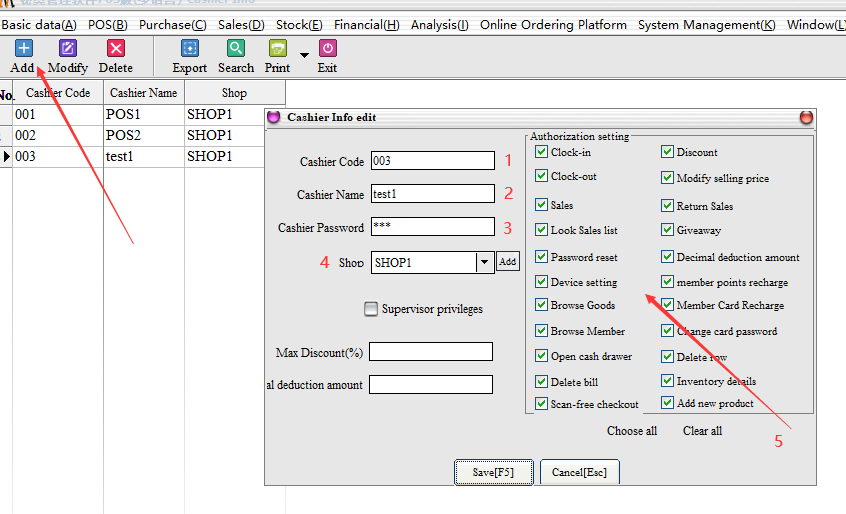Click the Exit toolbar icon
This screenshot has width=846, height=514.
click(x=327, y=48)
